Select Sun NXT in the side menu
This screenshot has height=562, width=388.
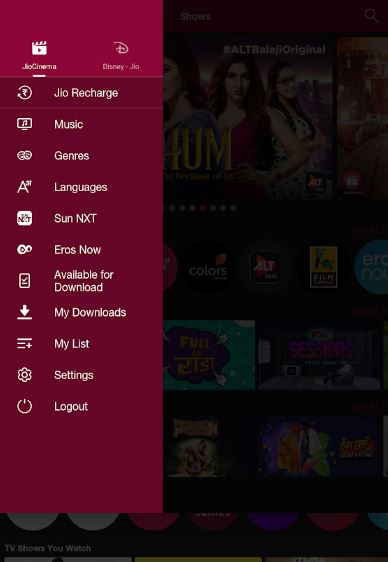click(x=75, y=218)
